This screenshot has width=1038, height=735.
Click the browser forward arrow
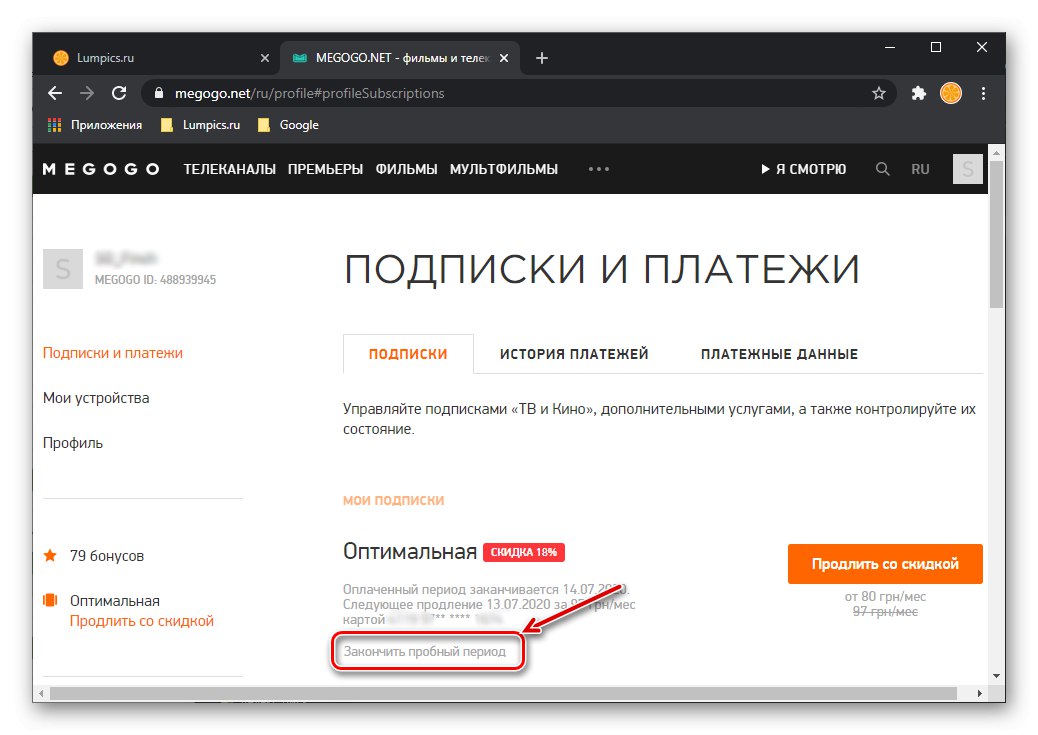(x=87, y=93)
